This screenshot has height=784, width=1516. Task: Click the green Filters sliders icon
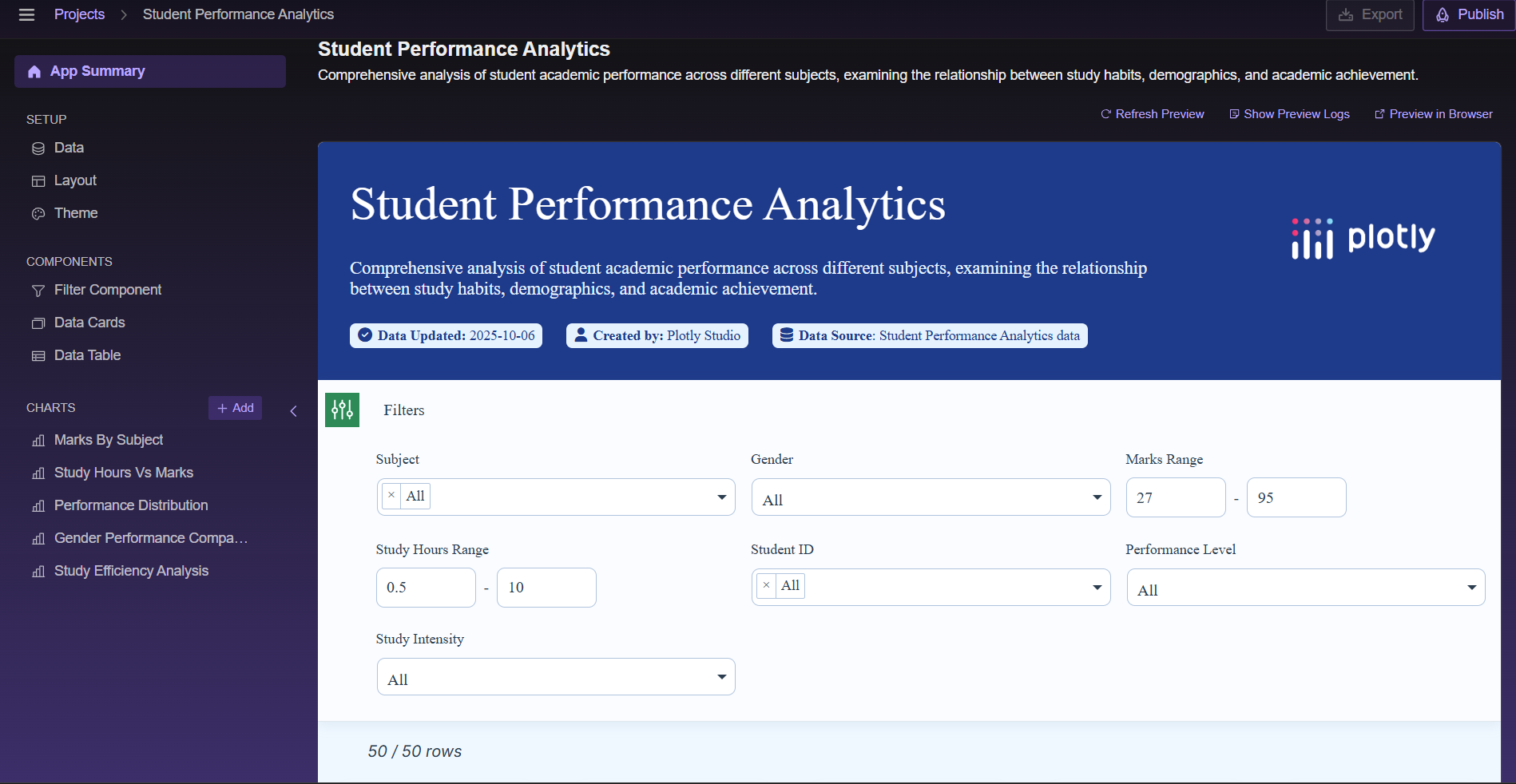click(x=342, y=410)
